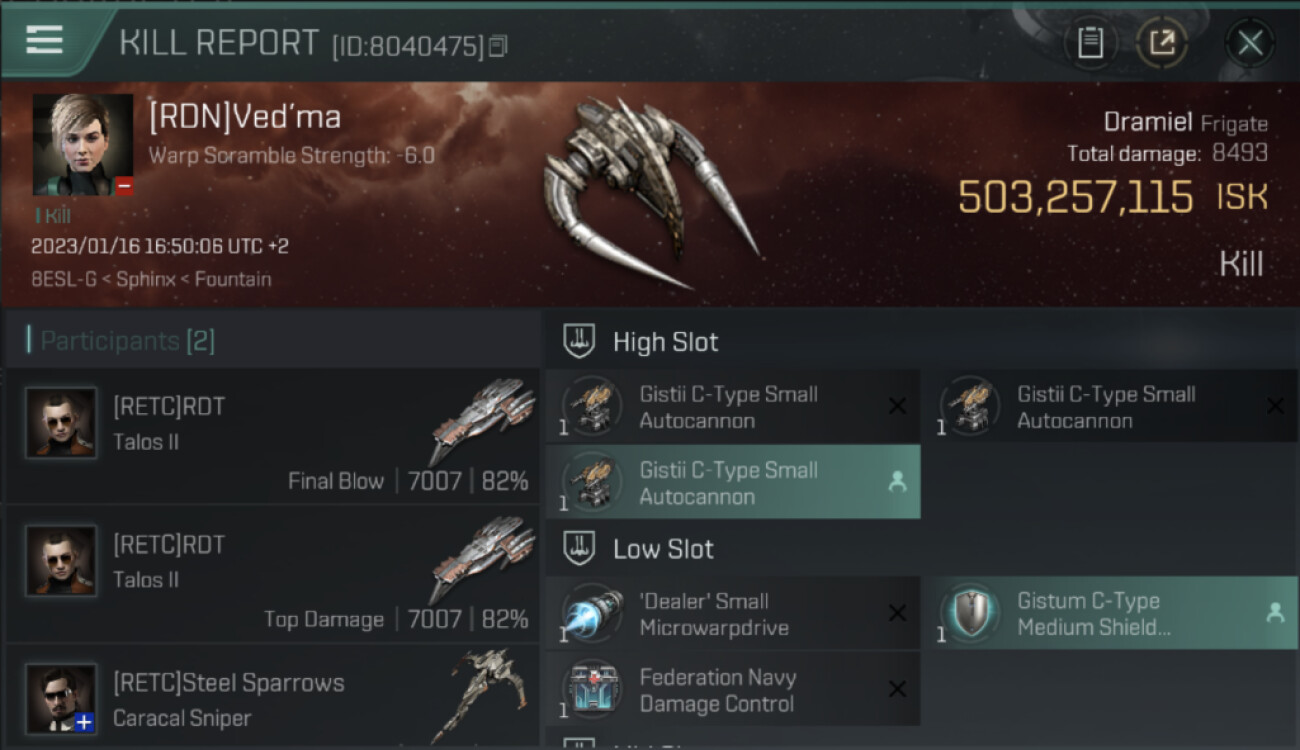The height and width of the screenshot is (750, 1300).
Task: Select Federation Navy Damage Control module
Action: (x=732, y=690)
